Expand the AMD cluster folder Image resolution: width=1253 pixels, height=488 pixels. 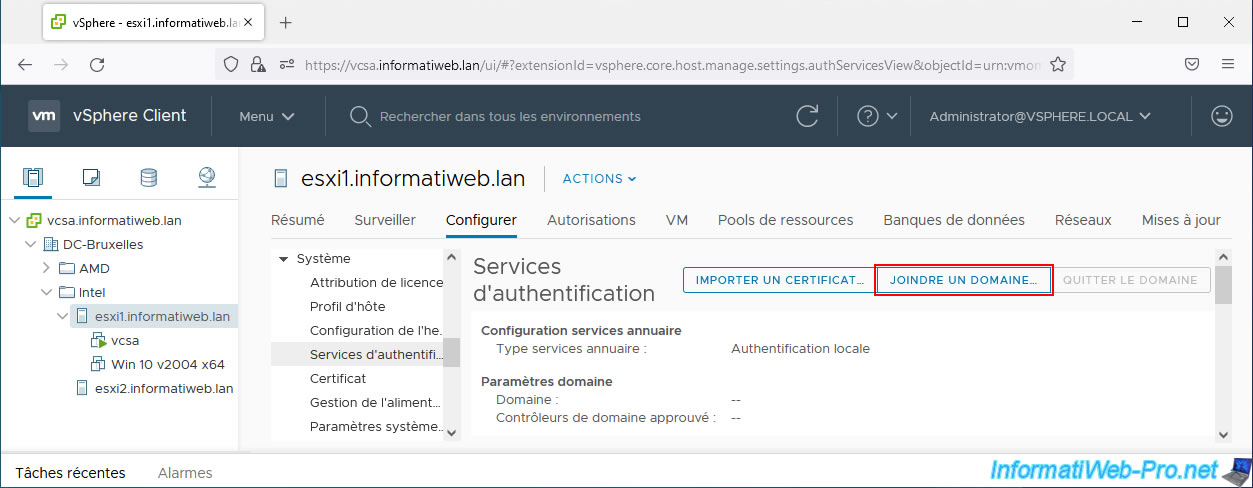(46, 268)
